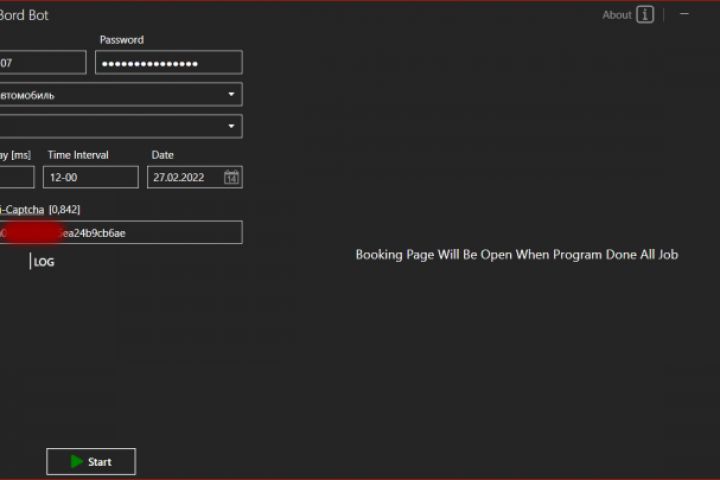Open the calendar picker in Date field
The width and height of the screenshot is (720, 480).
pyautogui.click(x=231, y=177)
